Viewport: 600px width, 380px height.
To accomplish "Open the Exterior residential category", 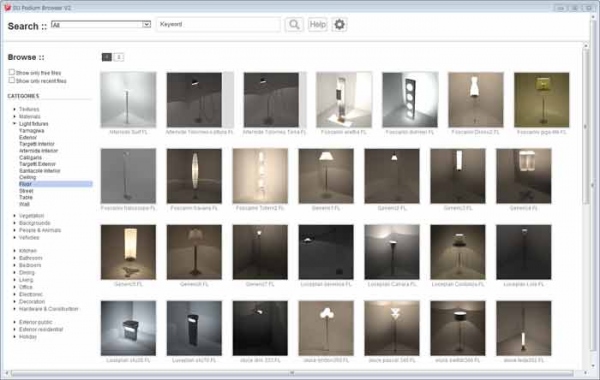I will (41, 329).
